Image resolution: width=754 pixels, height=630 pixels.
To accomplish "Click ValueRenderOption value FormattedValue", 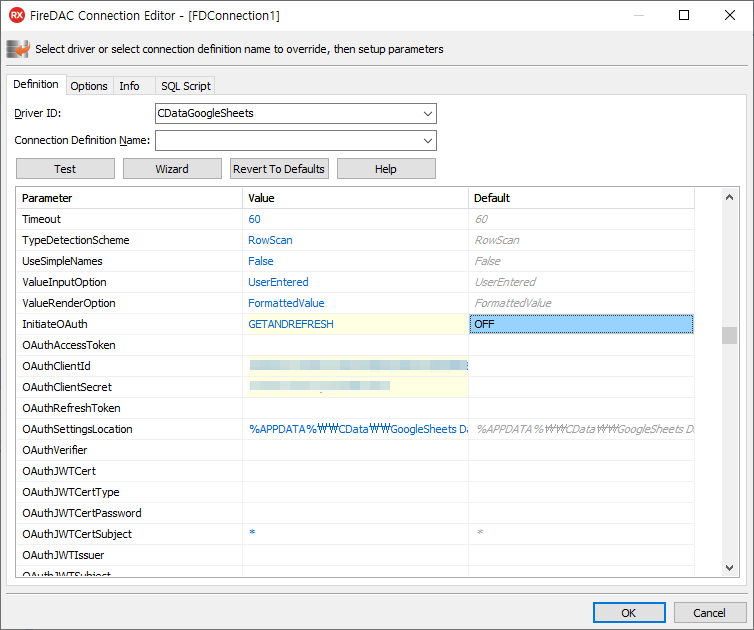I will pos(286,303).
